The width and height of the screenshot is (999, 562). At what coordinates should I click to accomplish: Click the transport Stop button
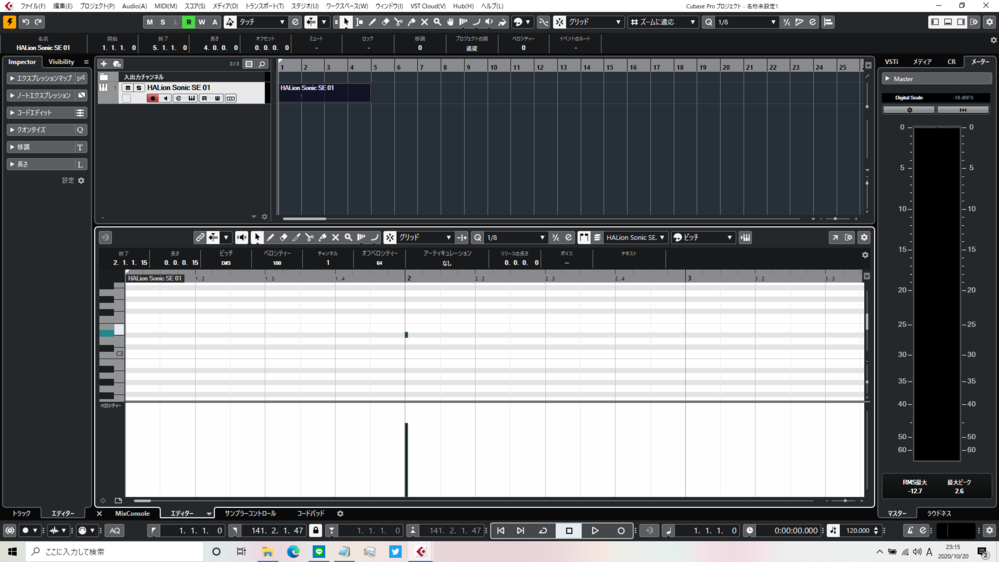[x=569, y=531]
